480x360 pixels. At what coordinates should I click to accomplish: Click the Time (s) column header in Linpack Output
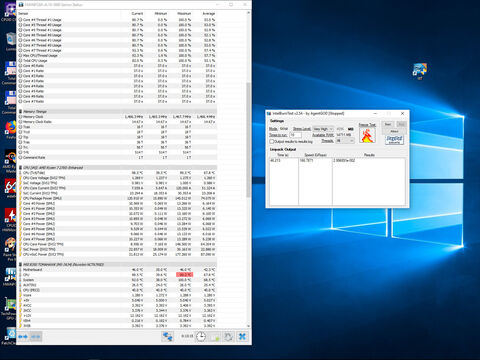(283, 155)
